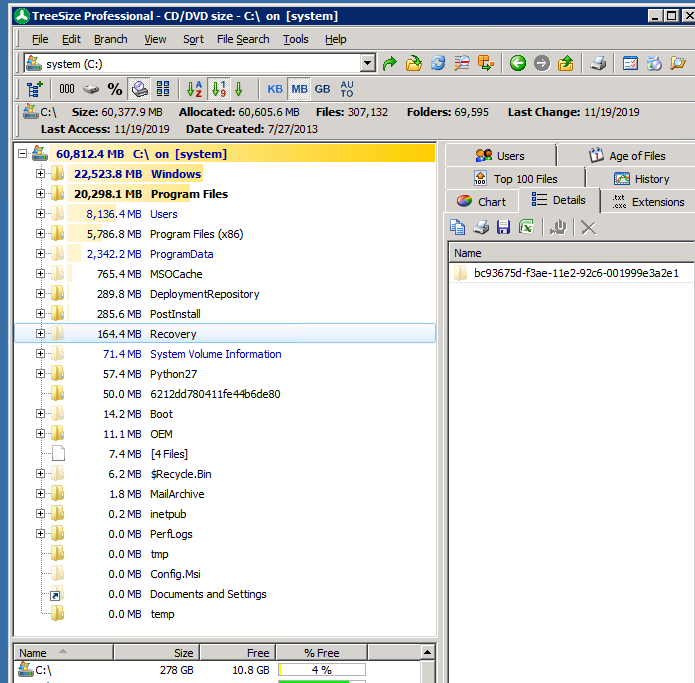
Task: Click the grid view icon beside size mode
Action: (x=163, y=89)
